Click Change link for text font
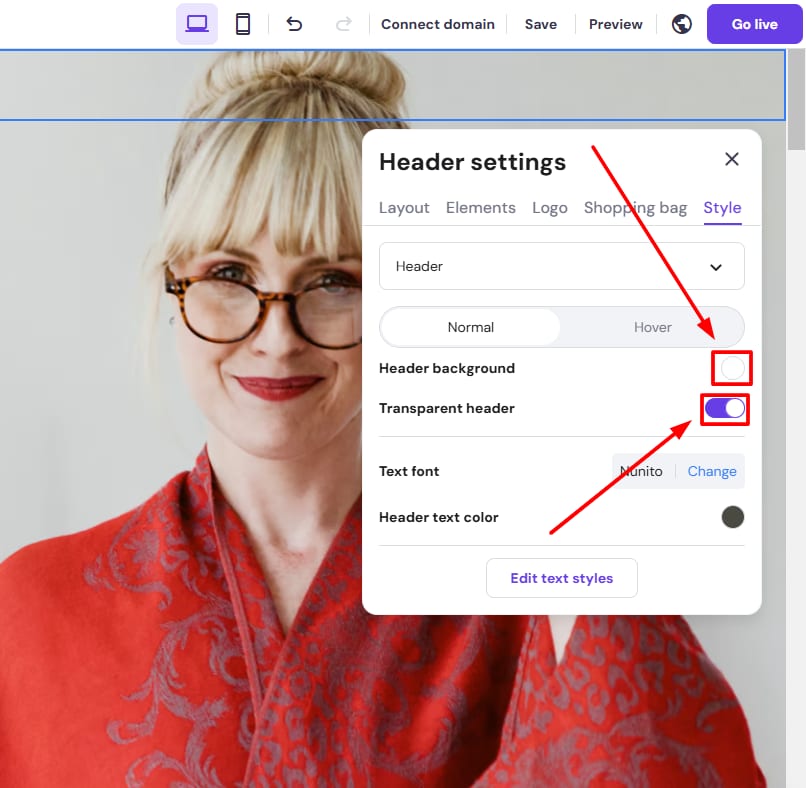Image resolution: width=806 pixels, height=788 pixels. 712,471
